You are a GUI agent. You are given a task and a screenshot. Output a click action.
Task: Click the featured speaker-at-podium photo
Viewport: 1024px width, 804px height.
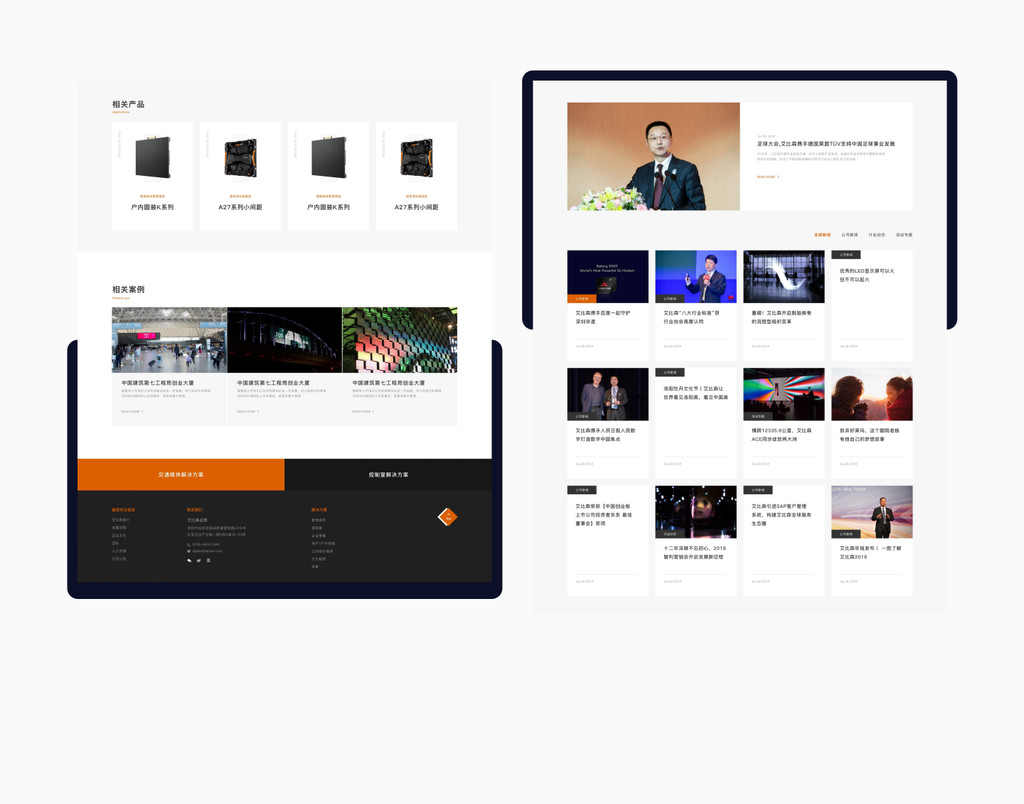653,156
